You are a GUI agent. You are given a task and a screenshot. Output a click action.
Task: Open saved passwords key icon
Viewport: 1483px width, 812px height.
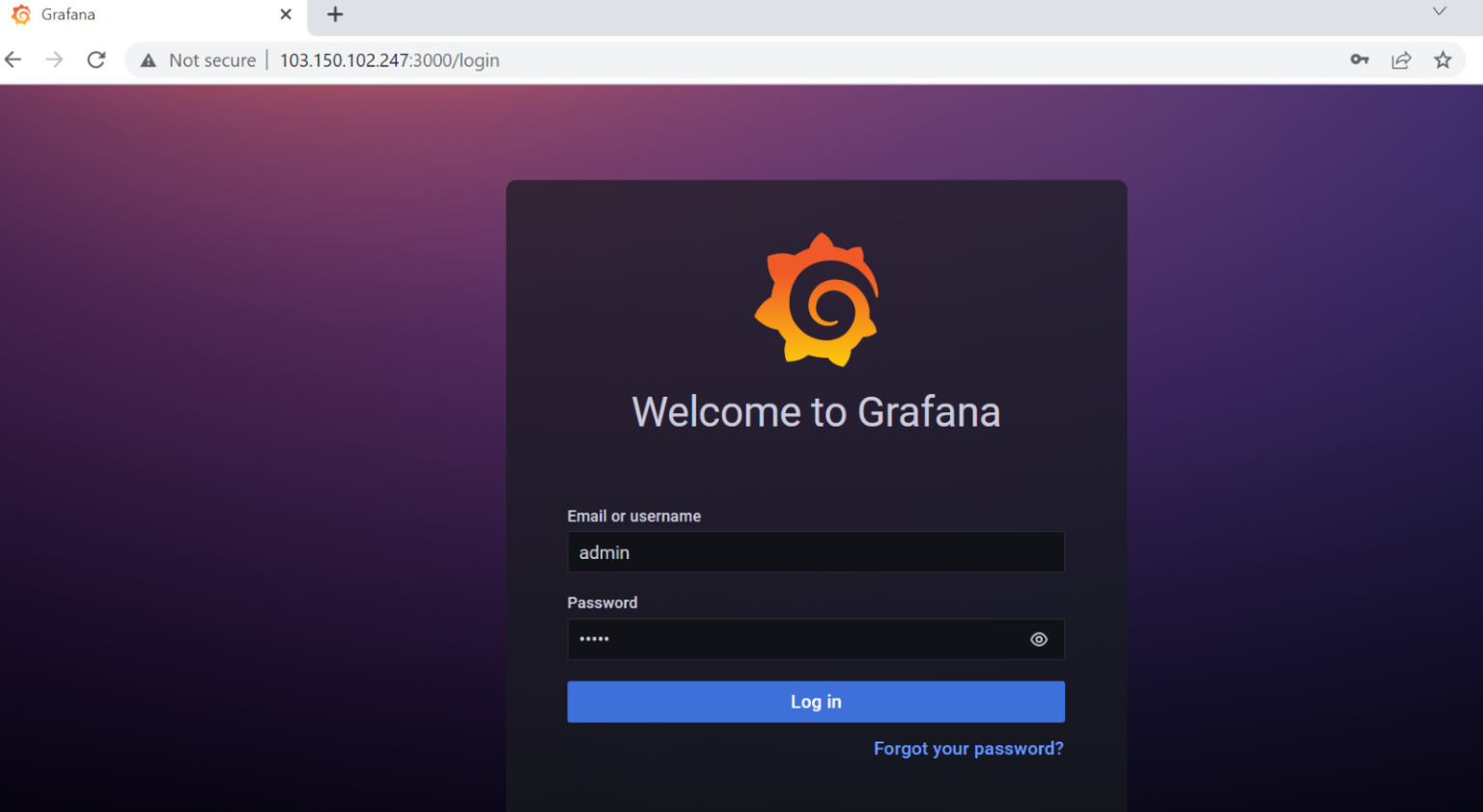pos(1359,60)
